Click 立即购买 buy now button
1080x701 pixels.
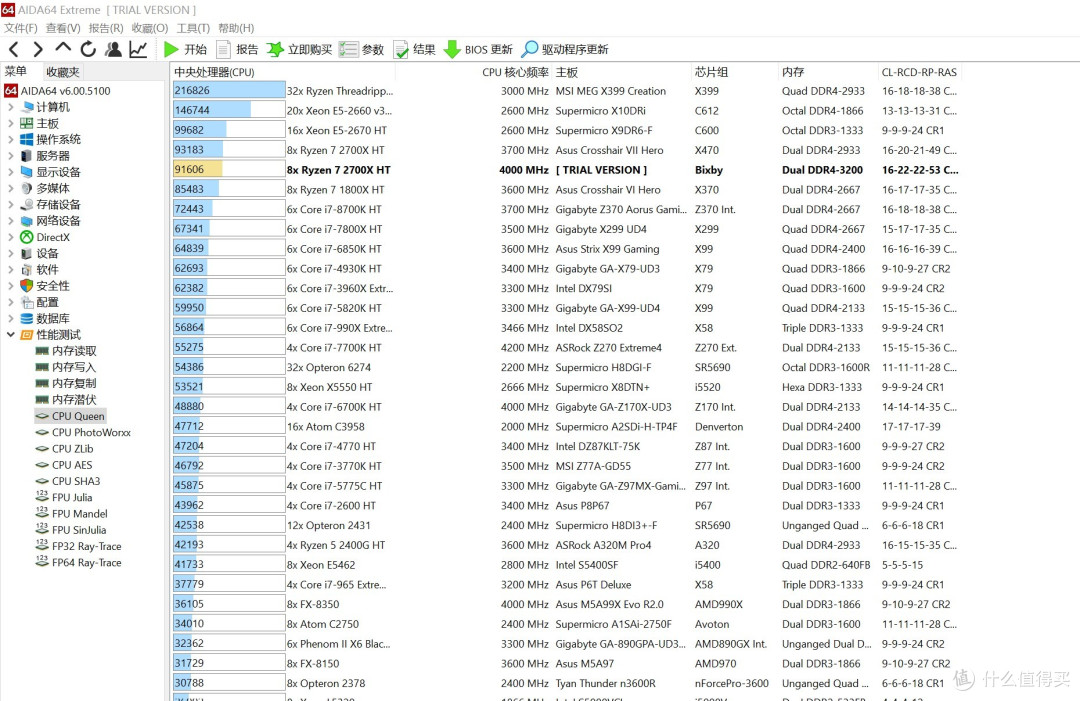pos(300,49)
